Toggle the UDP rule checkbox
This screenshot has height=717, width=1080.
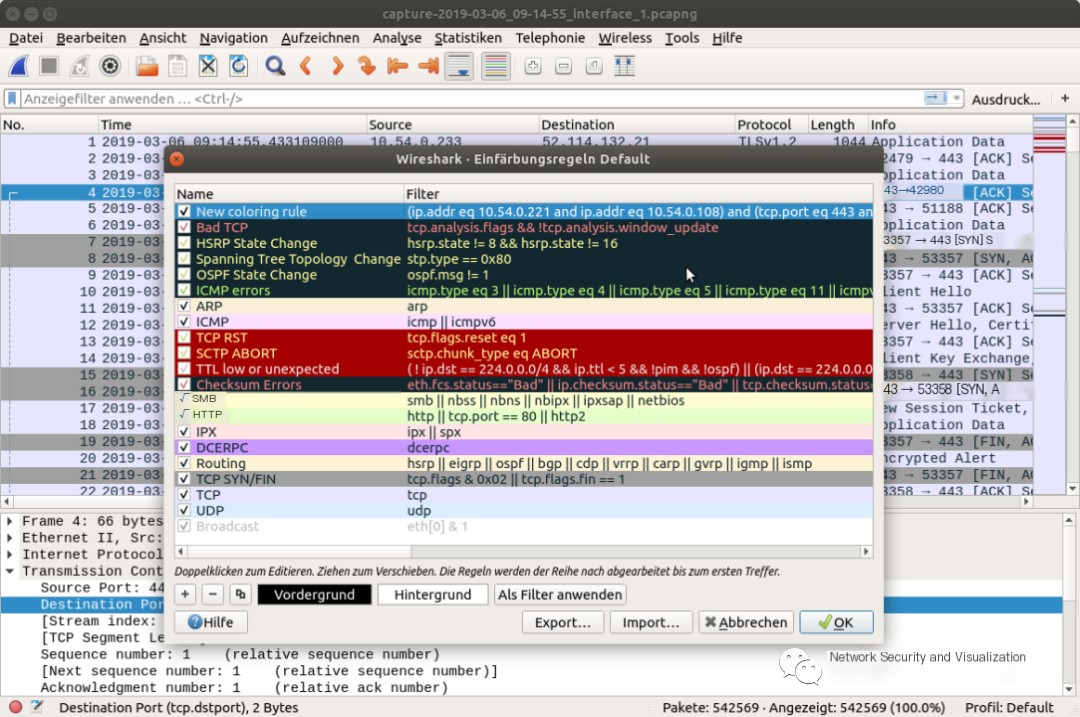coord(184,510)
